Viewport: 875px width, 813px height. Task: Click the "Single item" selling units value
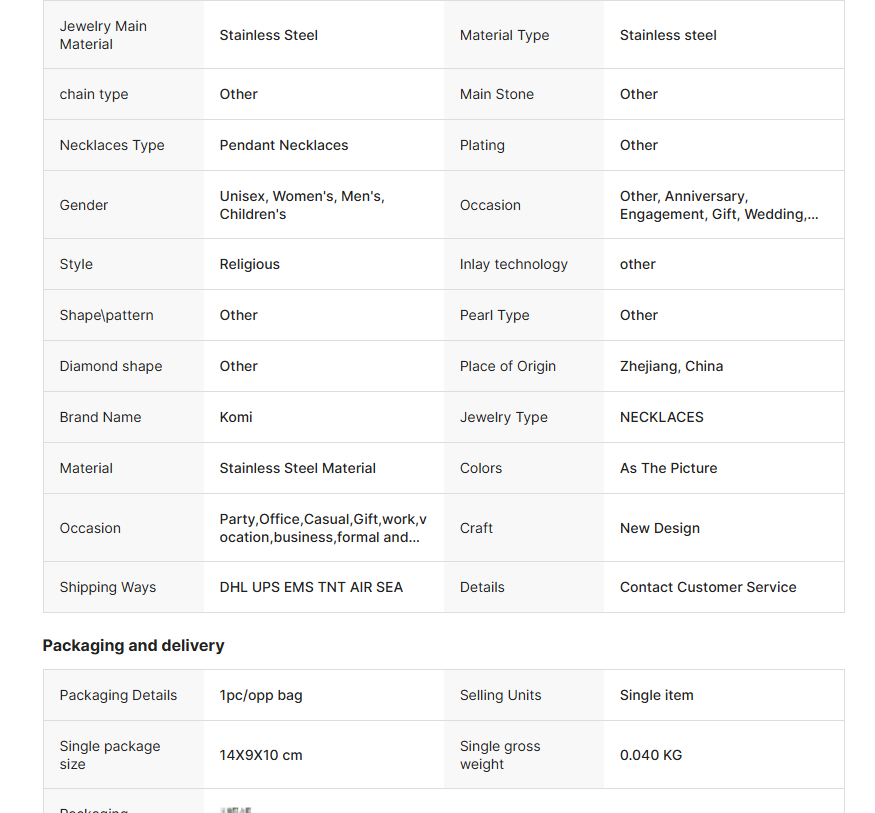[x=656, y=695]
